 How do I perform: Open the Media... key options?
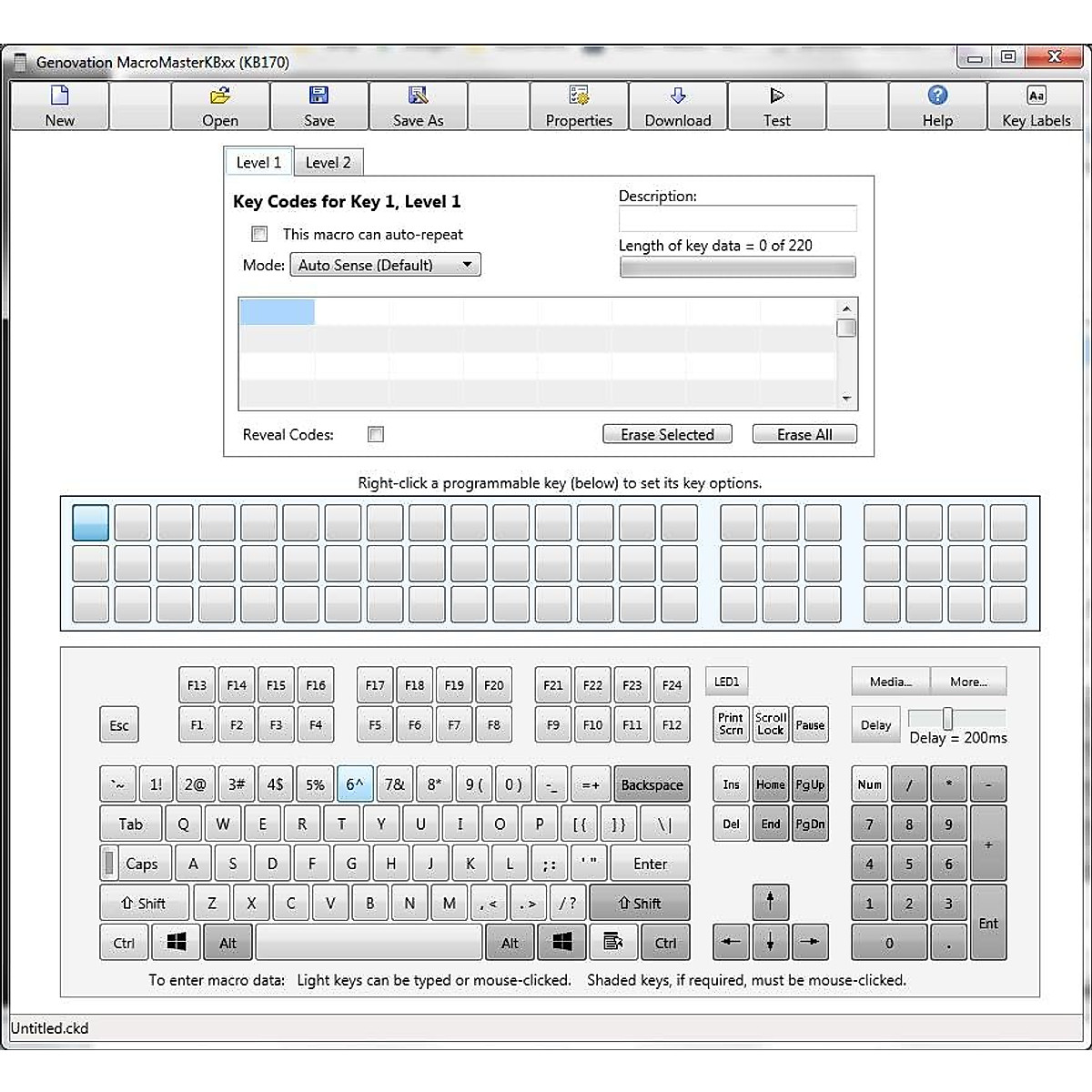tap(890, 682)
